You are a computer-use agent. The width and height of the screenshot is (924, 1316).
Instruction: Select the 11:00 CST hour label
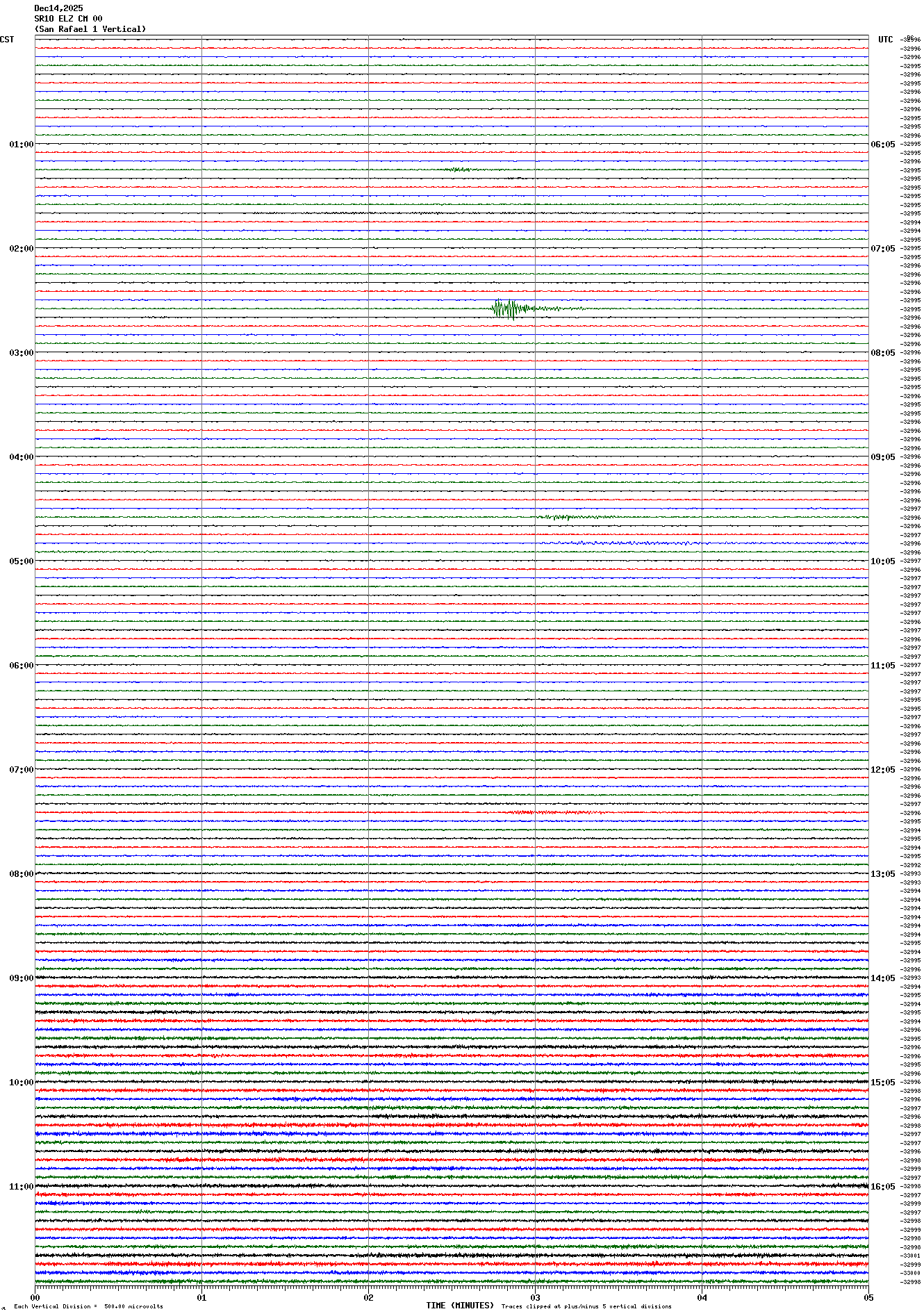[x=21, y=1187]
